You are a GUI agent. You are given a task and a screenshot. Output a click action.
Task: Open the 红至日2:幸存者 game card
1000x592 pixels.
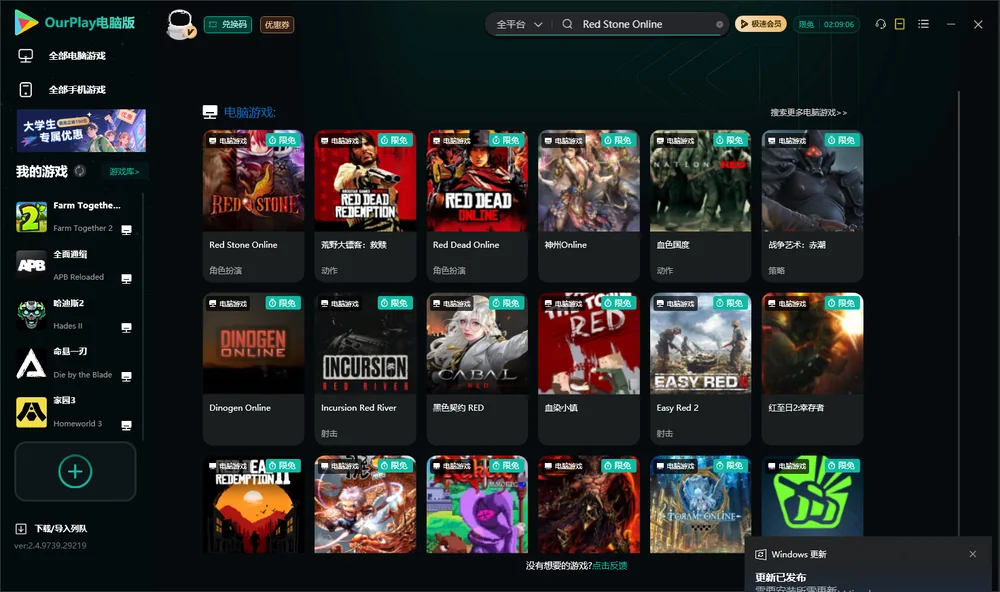(x=812, y=369)
